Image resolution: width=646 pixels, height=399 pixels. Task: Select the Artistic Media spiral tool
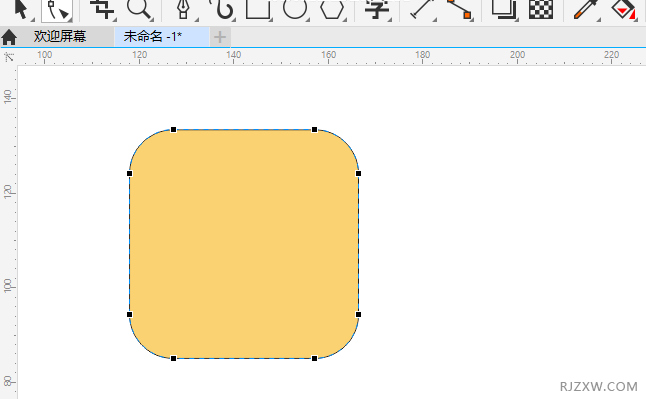pos(222,9)
